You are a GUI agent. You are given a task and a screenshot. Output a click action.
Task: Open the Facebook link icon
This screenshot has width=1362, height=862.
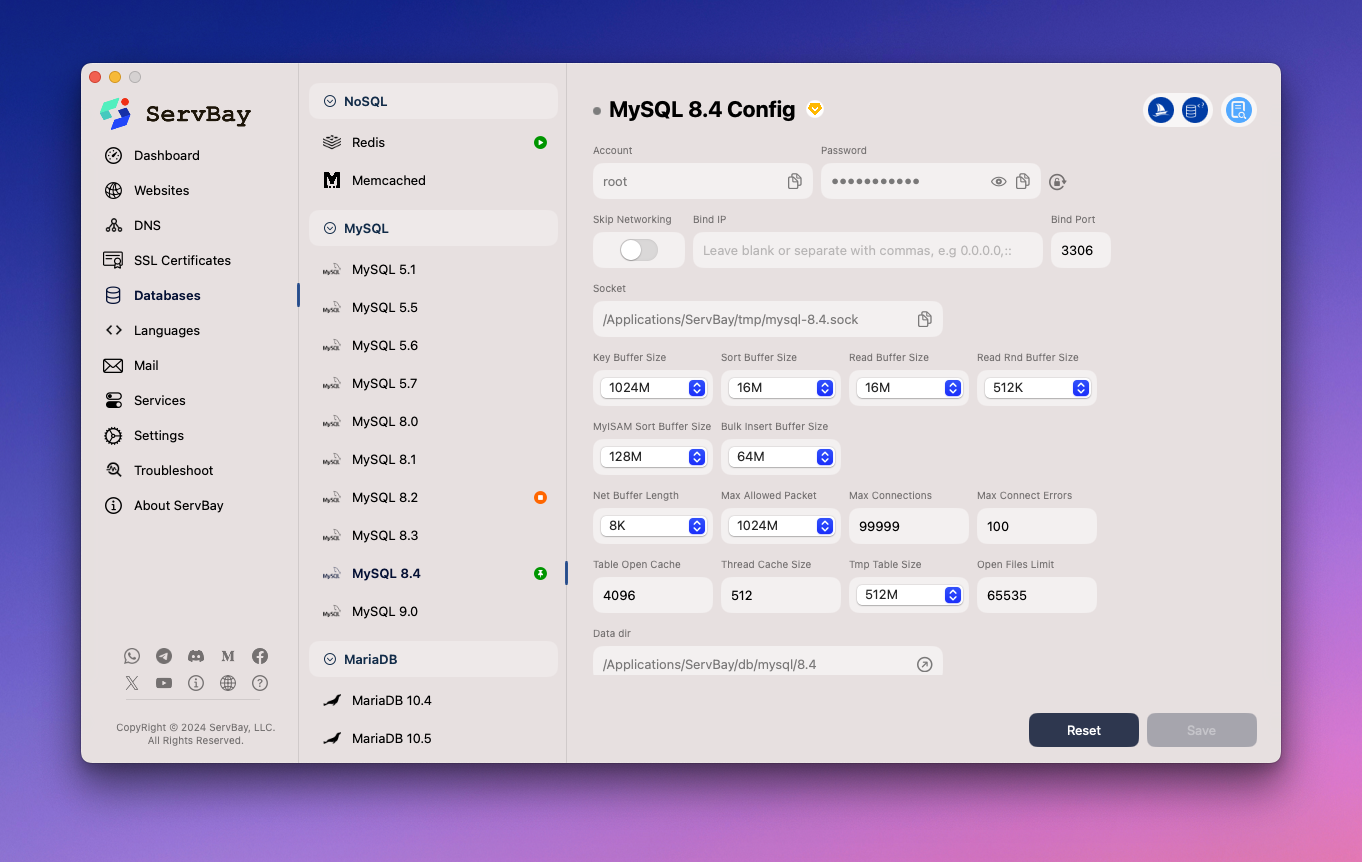260,656
